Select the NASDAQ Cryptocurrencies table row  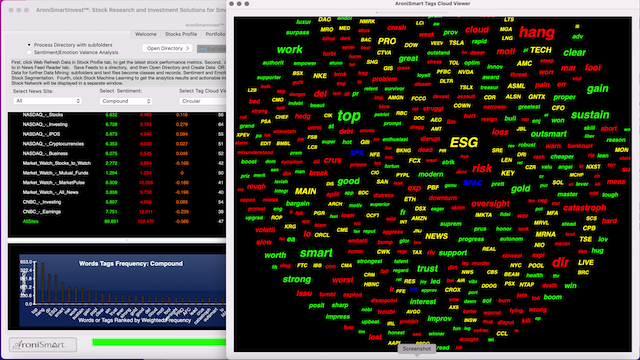pos(117,144)
